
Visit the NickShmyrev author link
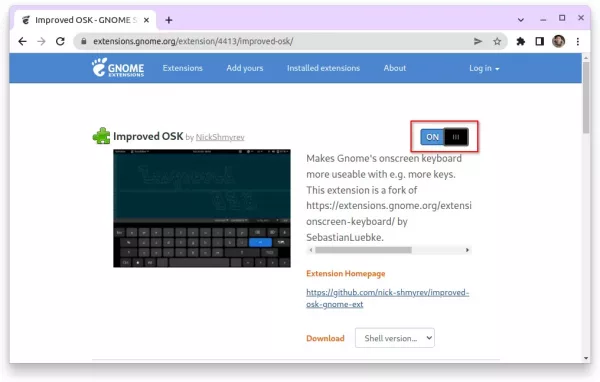coord(220,137)
